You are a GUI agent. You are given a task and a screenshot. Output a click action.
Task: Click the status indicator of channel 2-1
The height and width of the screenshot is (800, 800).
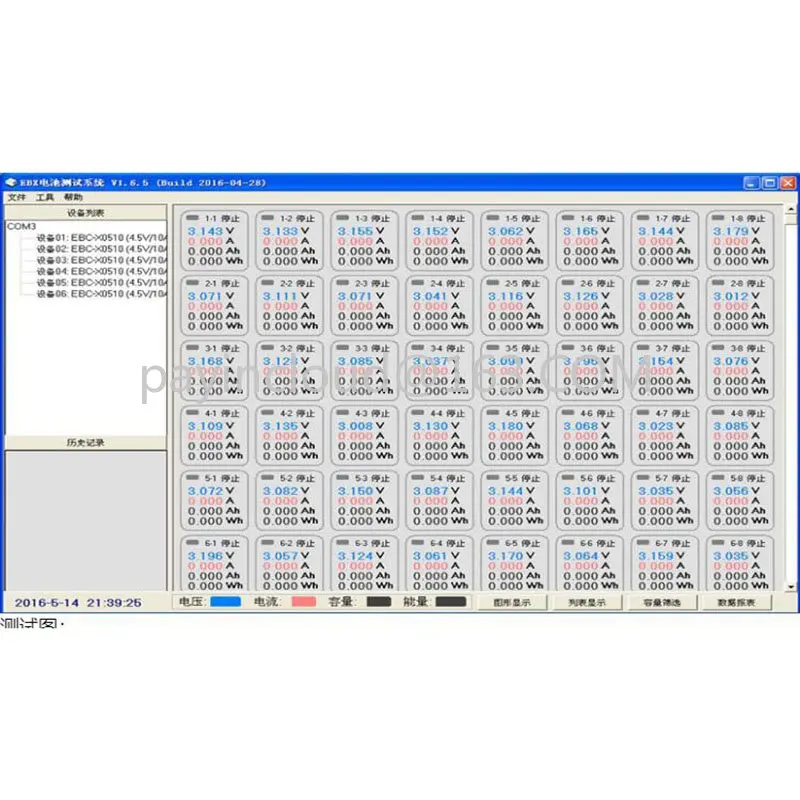[192, 283]
